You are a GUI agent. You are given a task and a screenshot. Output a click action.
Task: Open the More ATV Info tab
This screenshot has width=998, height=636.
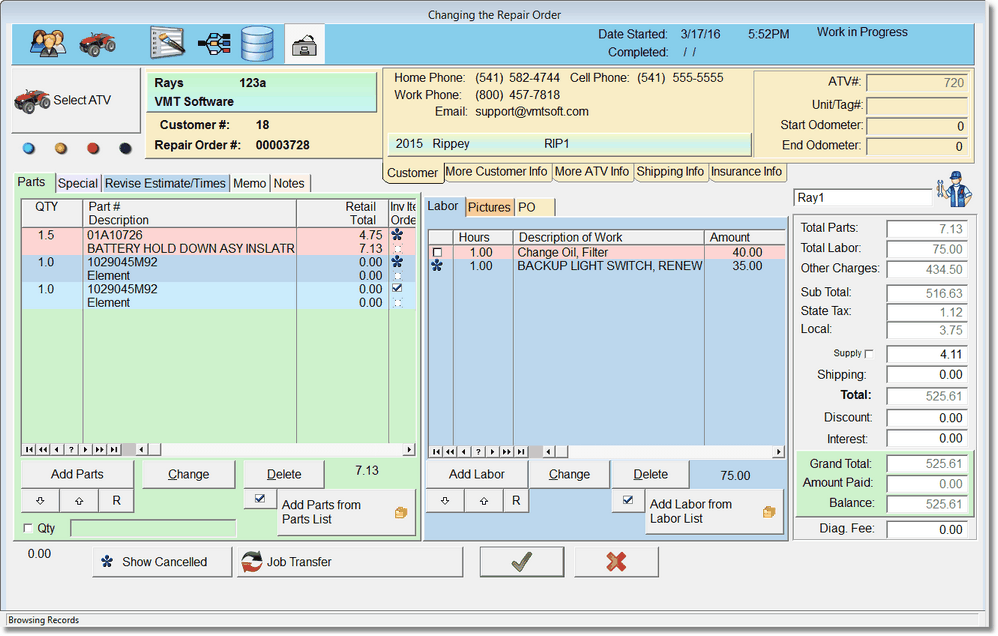(x=592, y=172)
